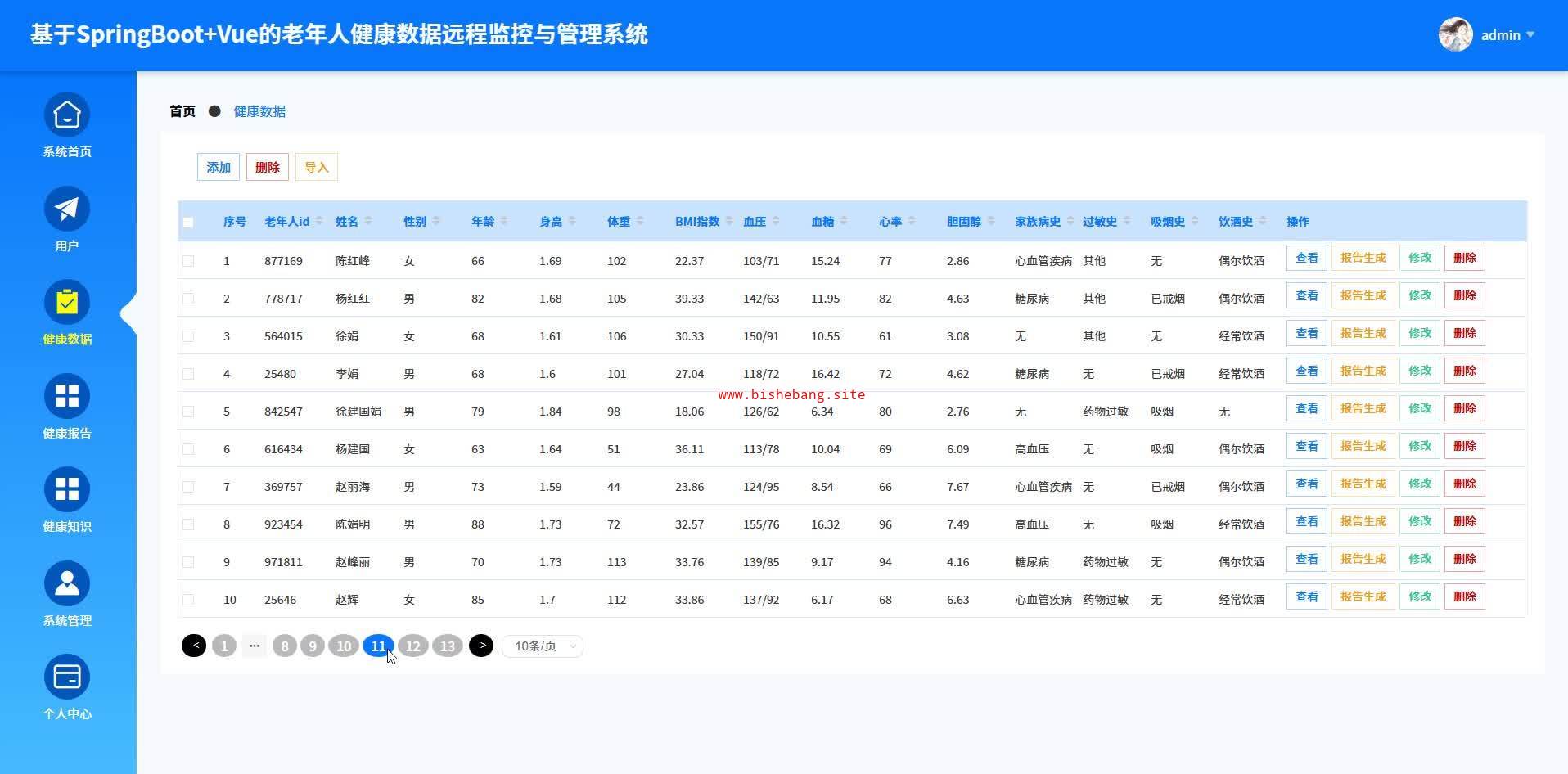
Task: Open 健康知识 grid icon in sidebar
Action: tap(67, 490)
